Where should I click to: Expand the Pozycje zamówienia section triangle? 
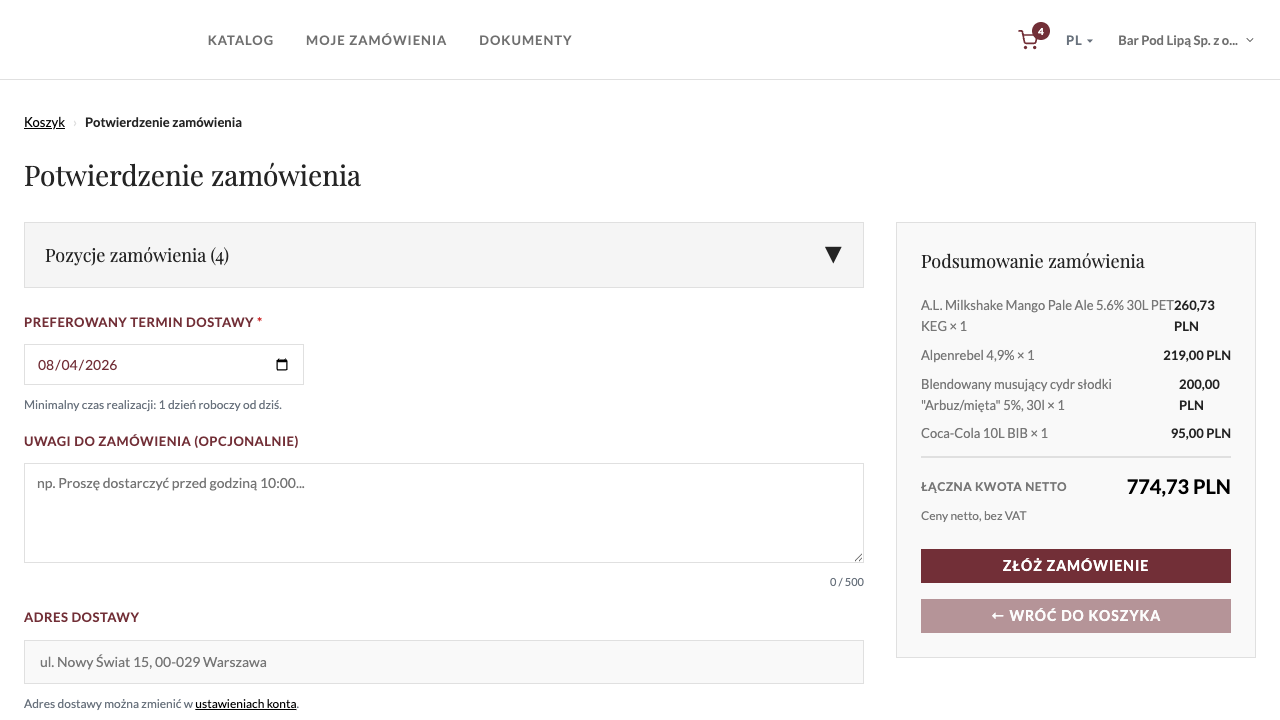(833, 255)
